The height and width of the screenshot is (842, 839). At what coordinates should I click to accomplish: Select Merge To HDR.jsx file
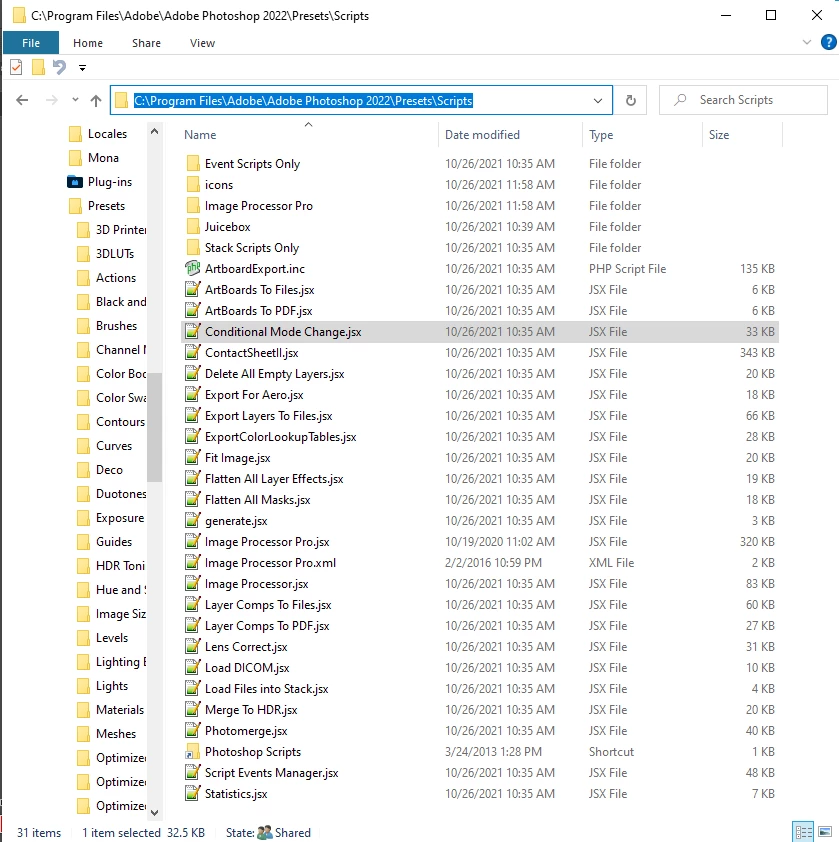click(251, 709)
